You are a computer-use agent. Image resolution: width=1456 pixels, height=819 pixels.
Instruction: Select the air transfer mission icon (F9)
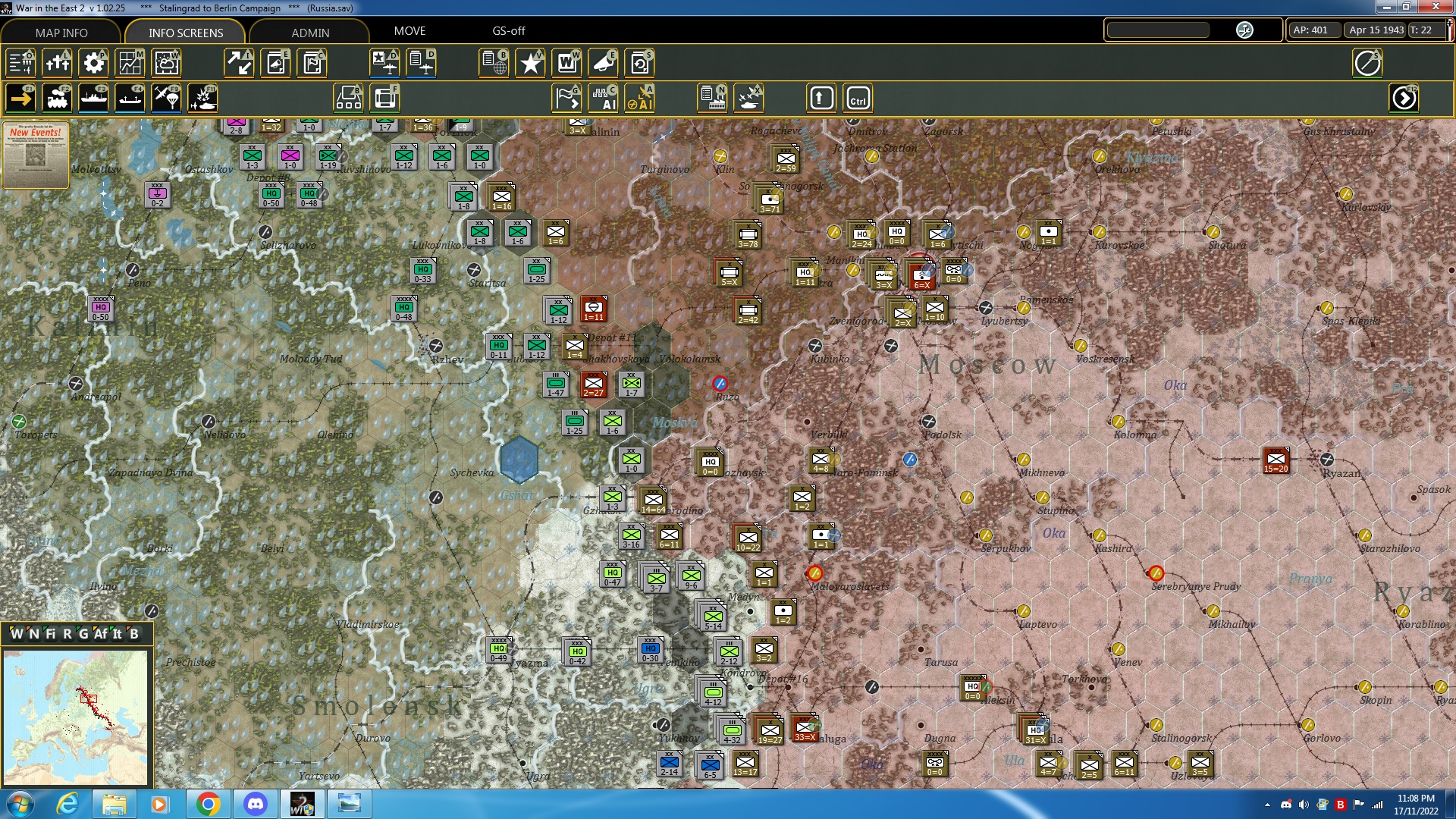166,97
